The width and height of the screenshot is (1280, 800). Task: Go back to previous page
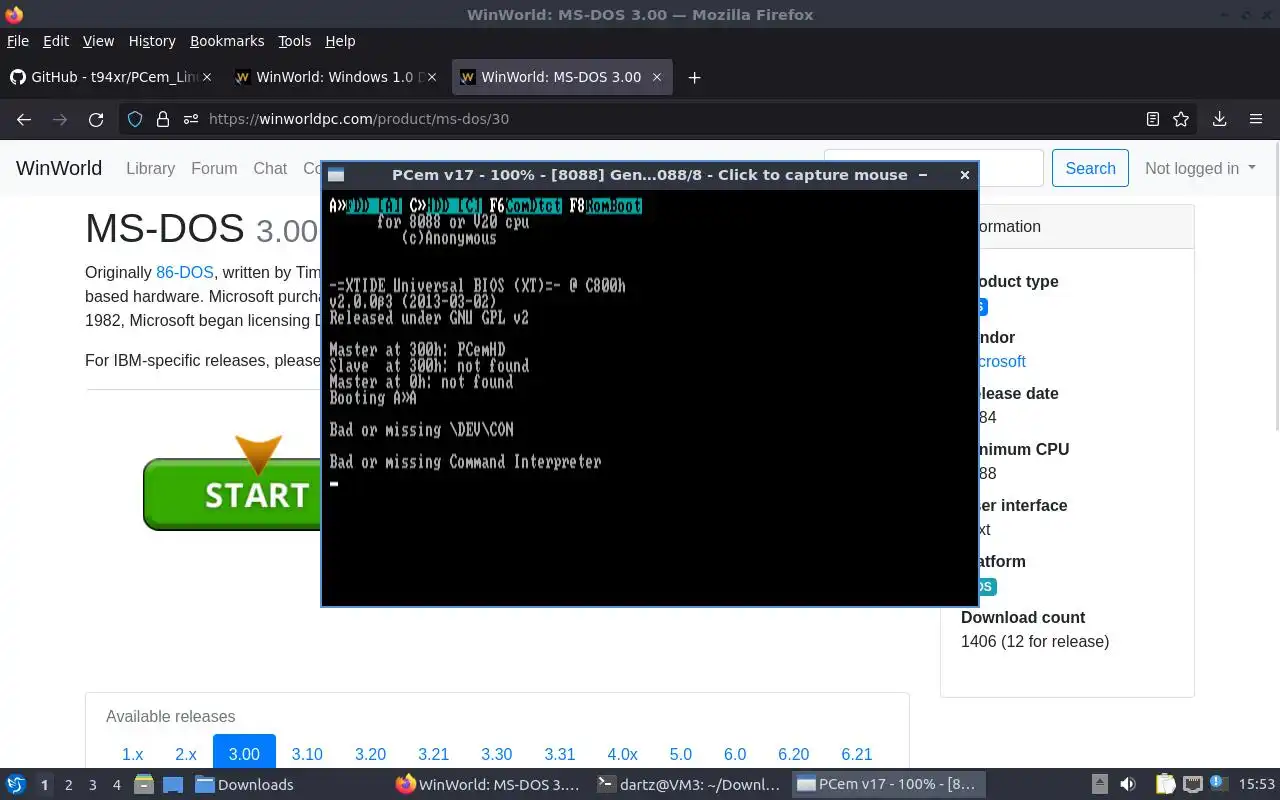pyautogui.click(x=24, y=119)
